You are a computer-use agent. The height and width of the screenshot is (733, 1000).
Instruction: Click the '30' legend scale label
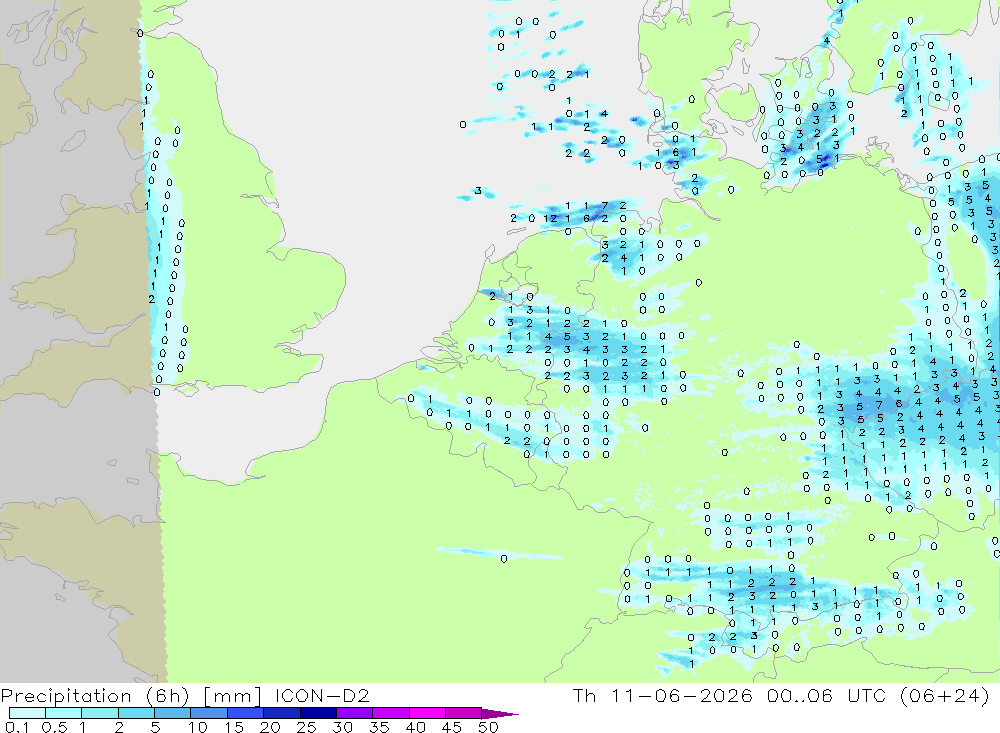[343, 727]
